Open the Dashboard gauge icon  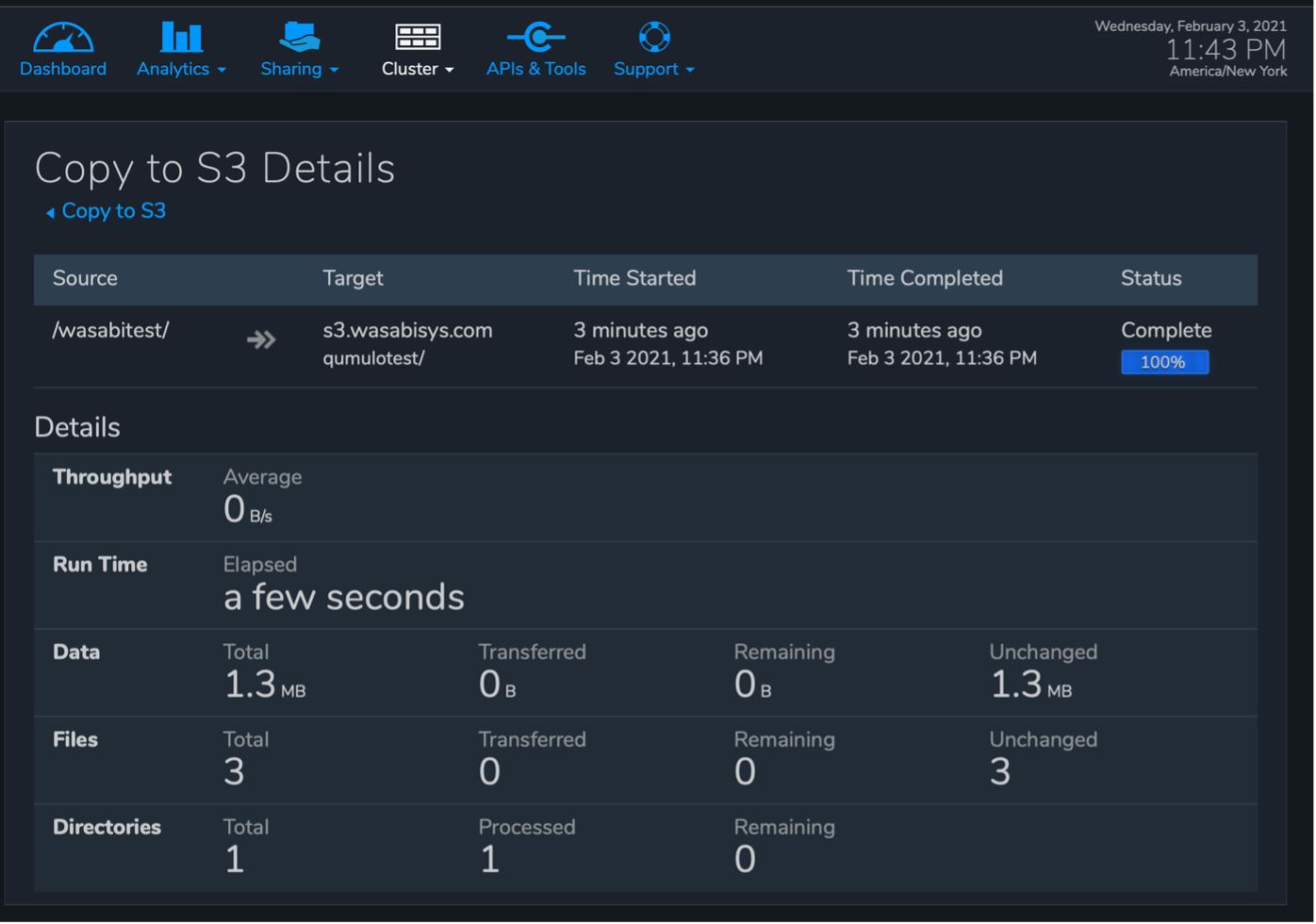[x=63, y=37]
